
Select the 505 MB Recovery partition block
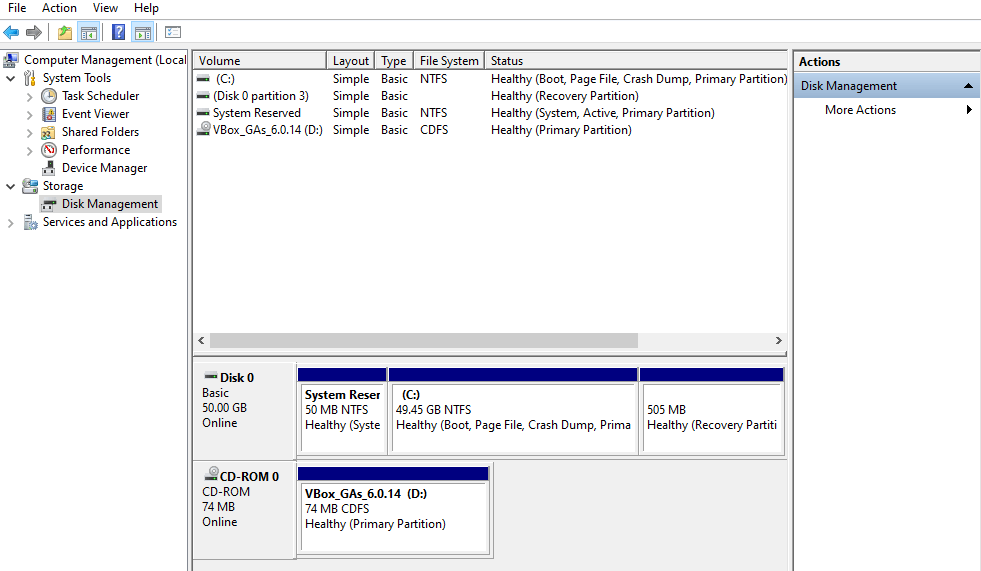coord(712,411)
